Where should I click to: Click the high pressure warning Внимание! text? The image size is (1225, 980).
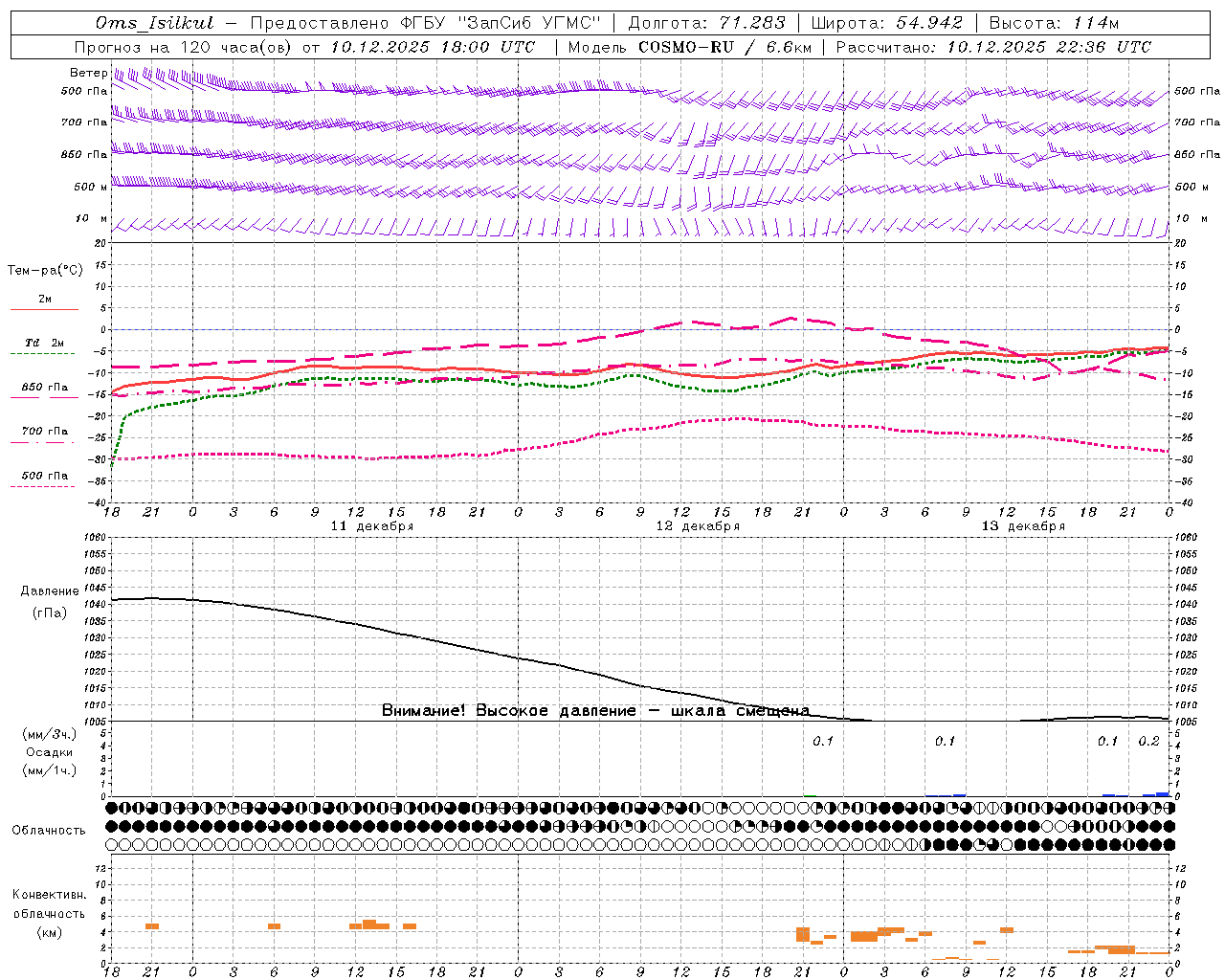point(596,710)
